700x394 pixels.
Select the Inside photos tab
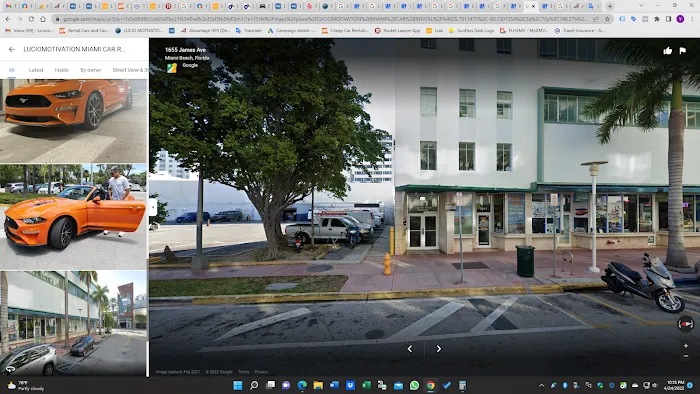click(x=62, y=70)
